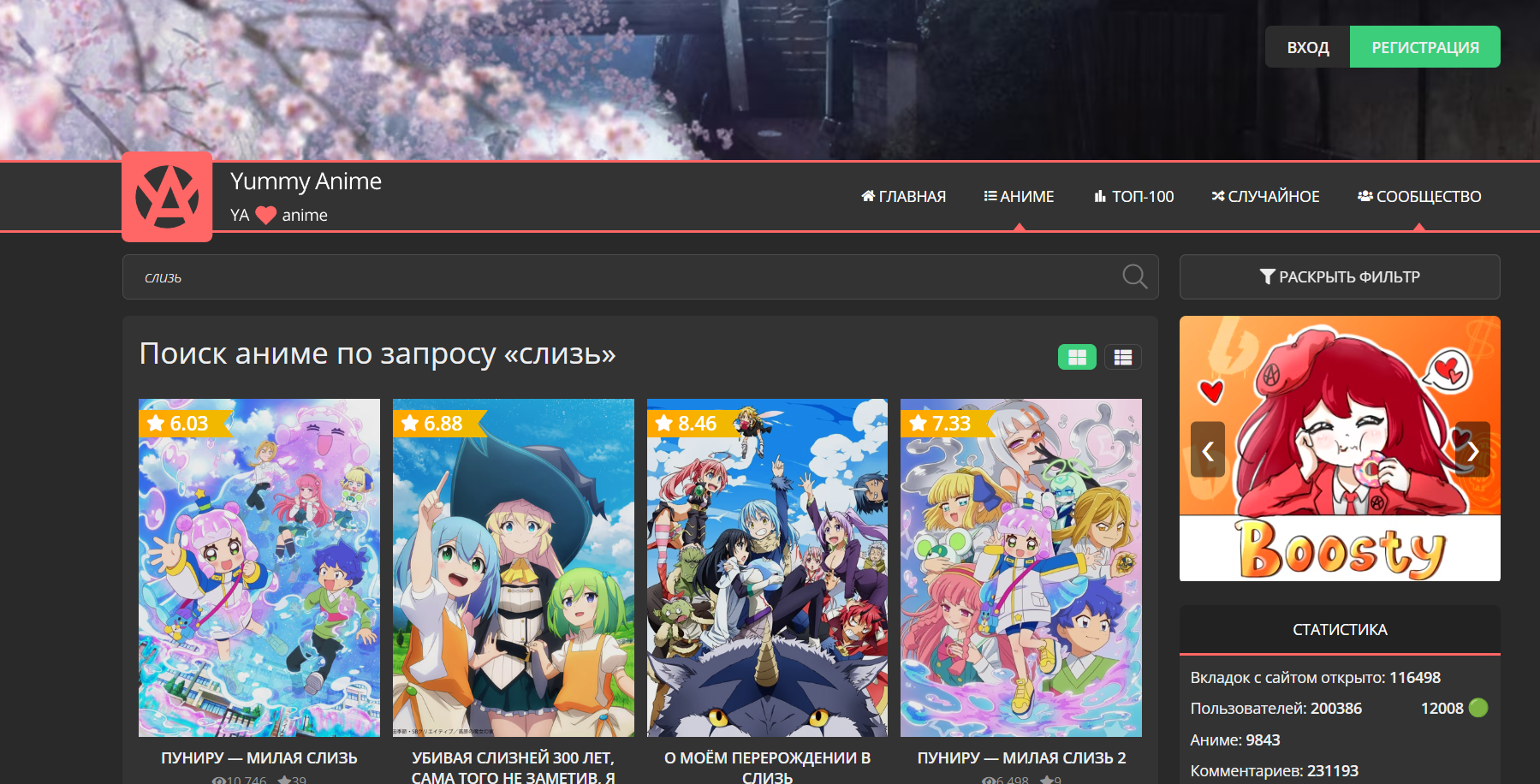Click the 'Комментариев: 231193' statistic
This screenshot has height=784, width=1540.
(1275, 771)
